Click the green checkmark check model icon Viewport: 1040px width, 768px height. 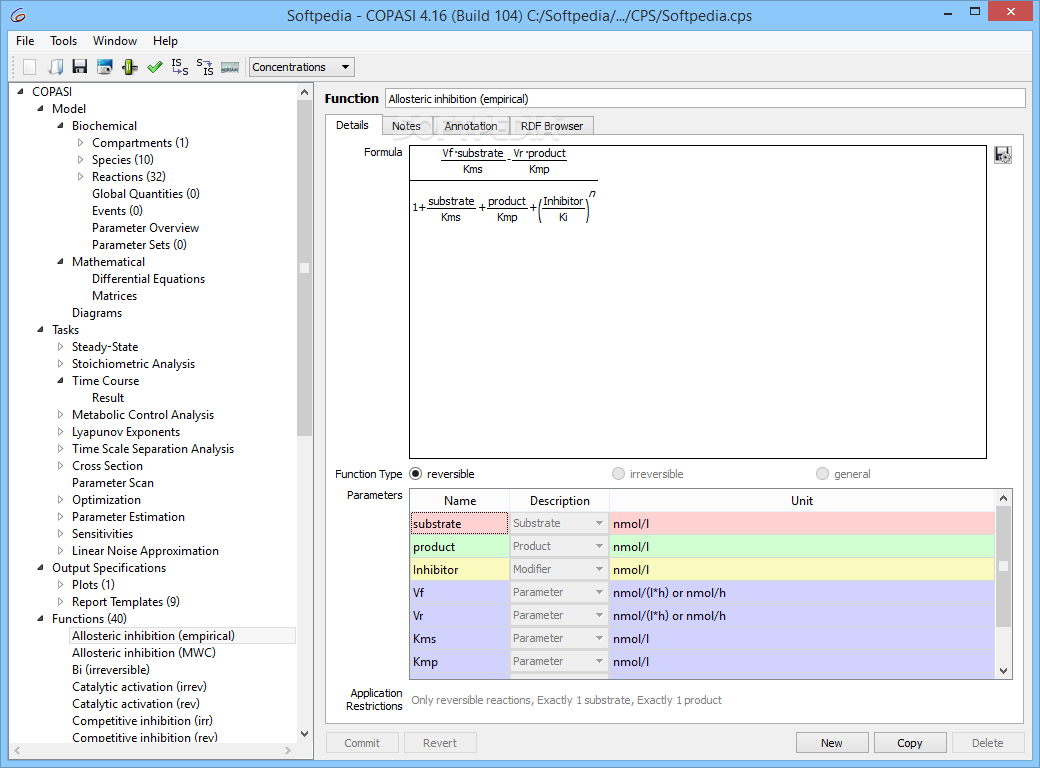pyautogui.click(x=154, y=67)
